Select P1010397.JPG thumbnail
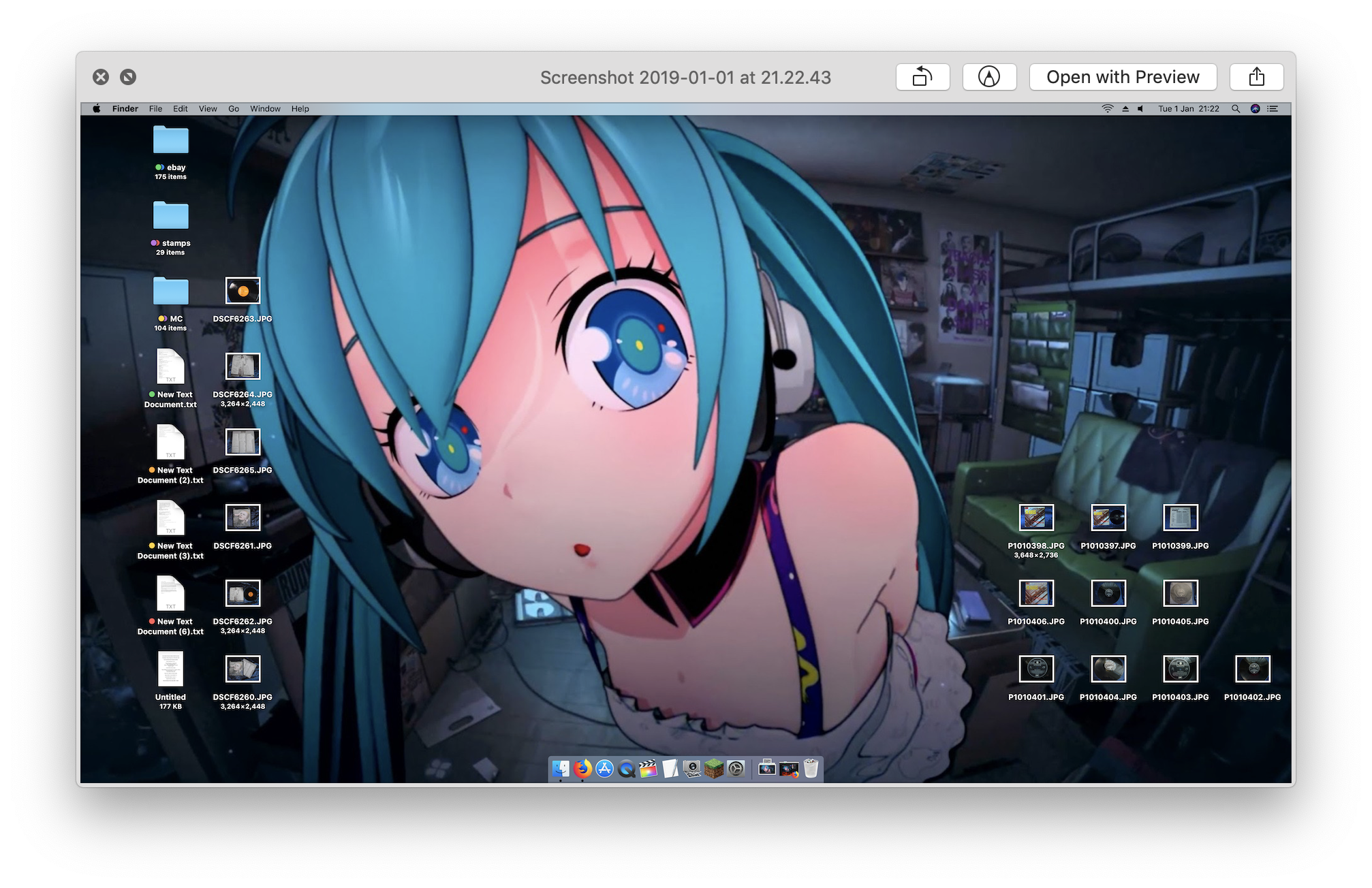 coord(1108,518)
